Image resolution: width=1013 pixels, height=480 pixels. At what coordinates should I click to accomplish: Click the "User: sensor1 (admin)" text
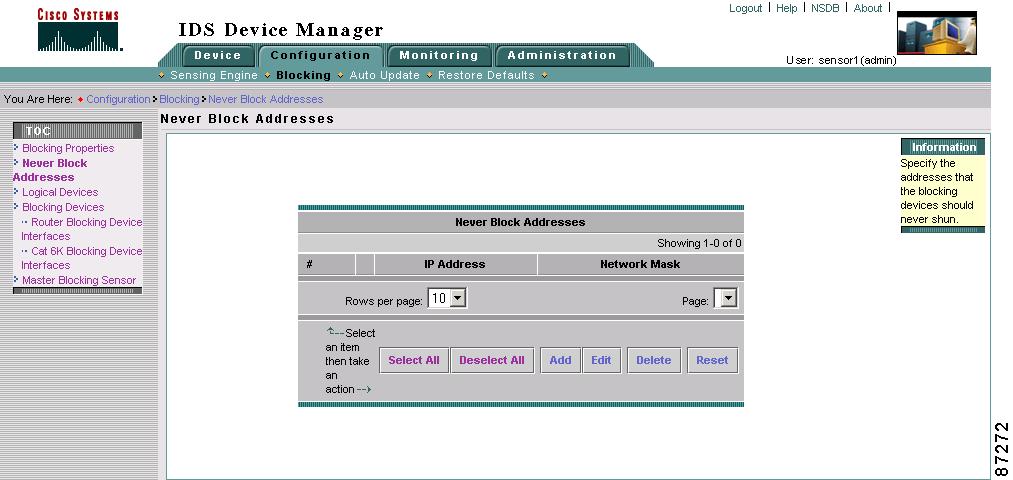[841, 61]
